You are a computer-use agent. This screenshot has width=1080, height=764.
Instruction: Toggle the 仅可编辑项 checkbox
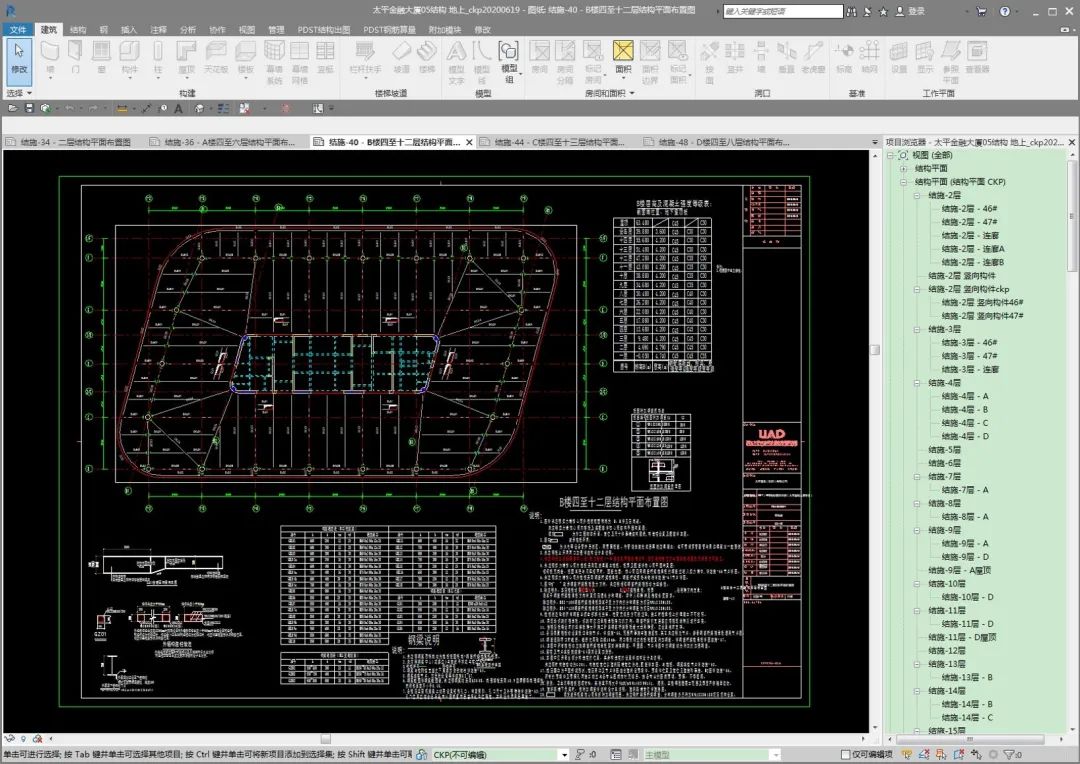(x=846, y=755)
